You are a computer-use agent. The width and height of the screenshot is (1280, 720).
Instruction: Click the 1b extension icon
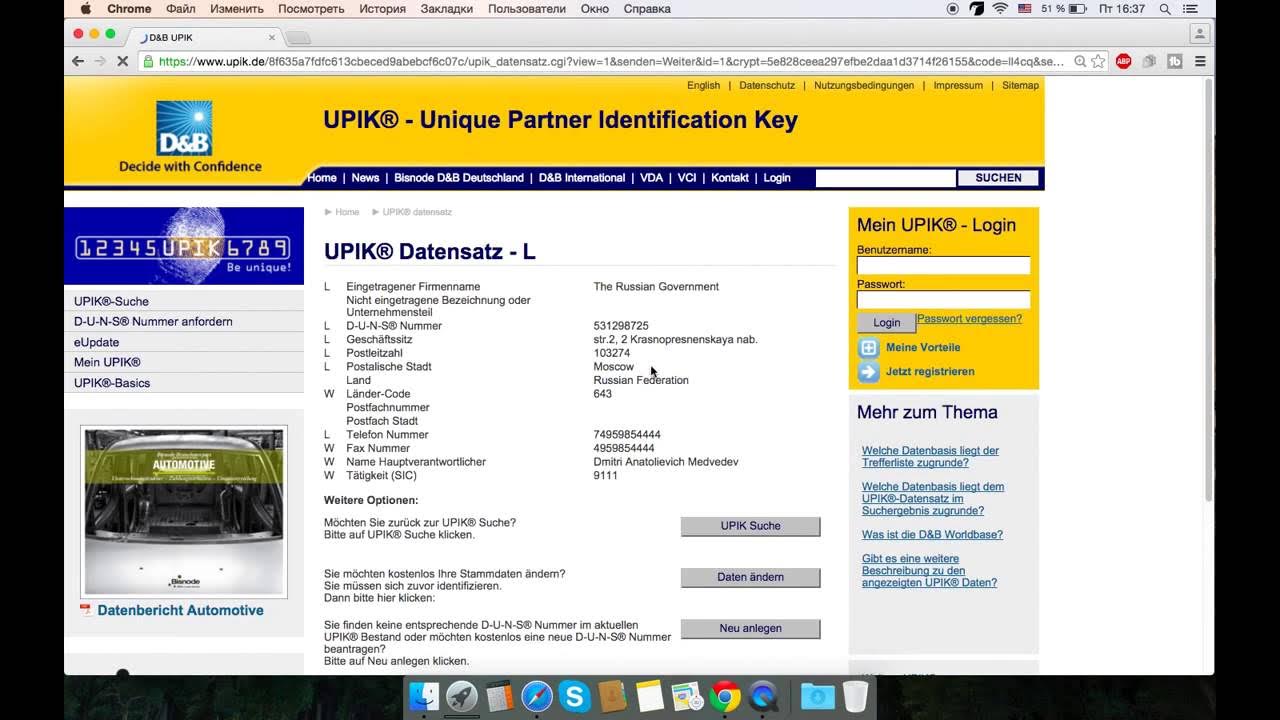point(1175,61)
